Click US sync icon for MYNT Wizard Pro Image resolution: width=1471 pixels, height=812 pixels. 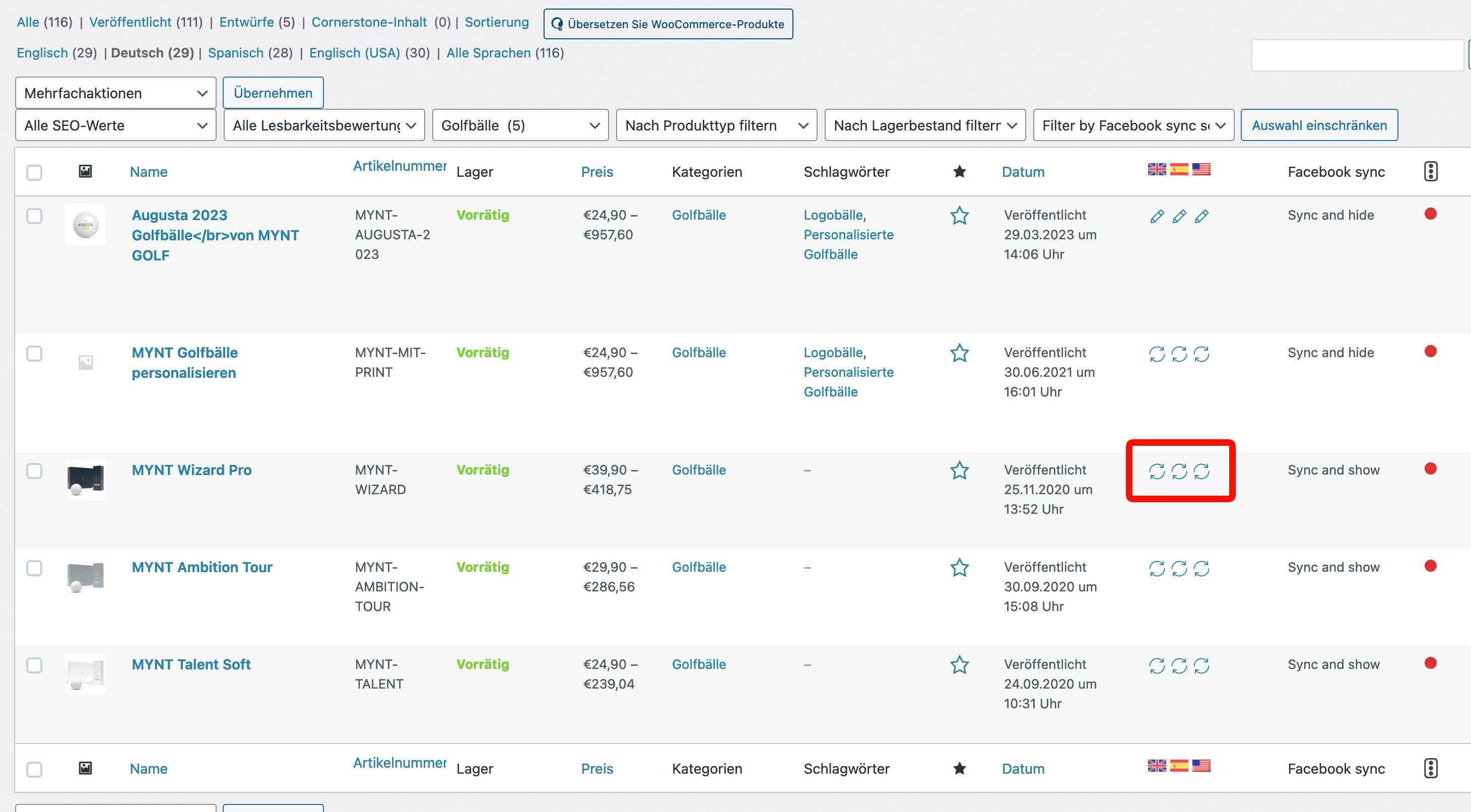click(x=1201, y=471)
